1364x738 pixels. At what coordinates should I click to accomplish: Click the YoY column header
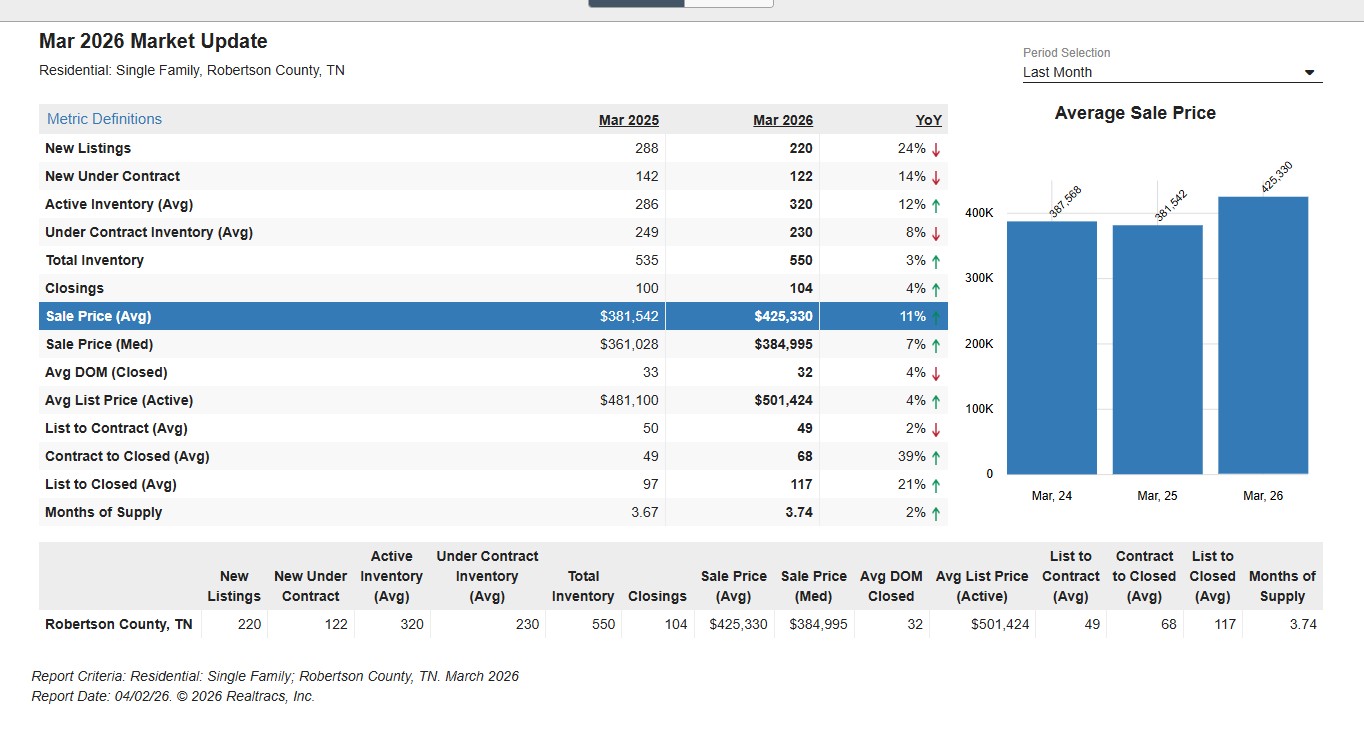pyautogui.click(x=928, y=120)
